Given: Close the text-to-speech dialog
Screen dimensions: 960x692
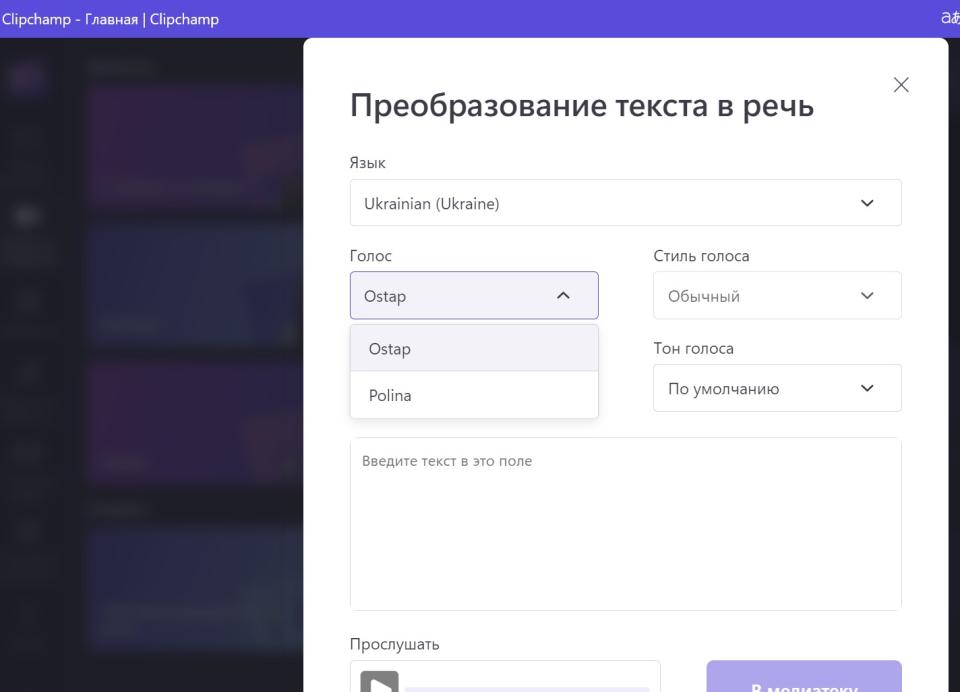Looking at the screenshot, I should [901, 85].
